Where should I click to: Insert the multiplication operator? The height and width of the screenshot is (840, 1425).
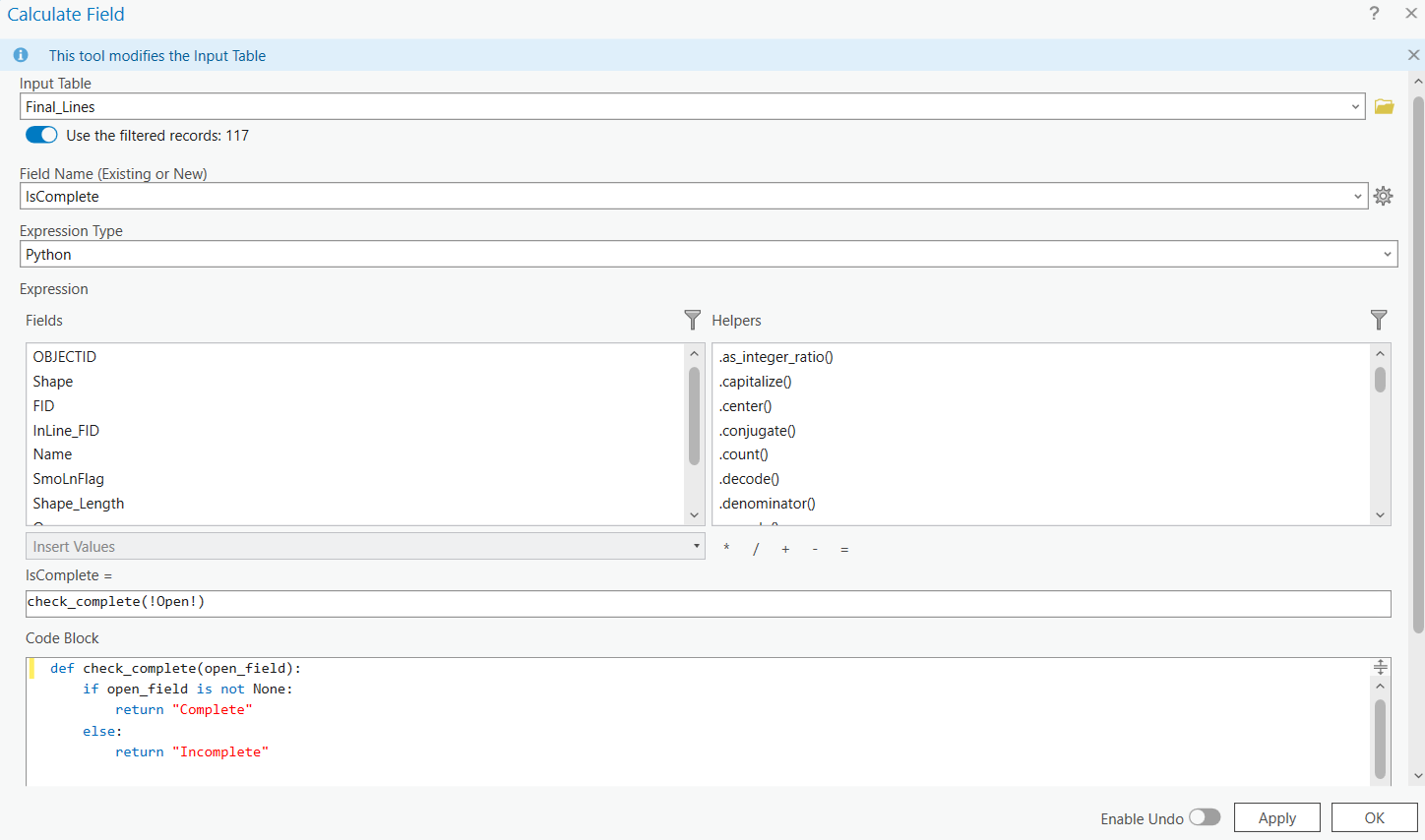point(726,549)
